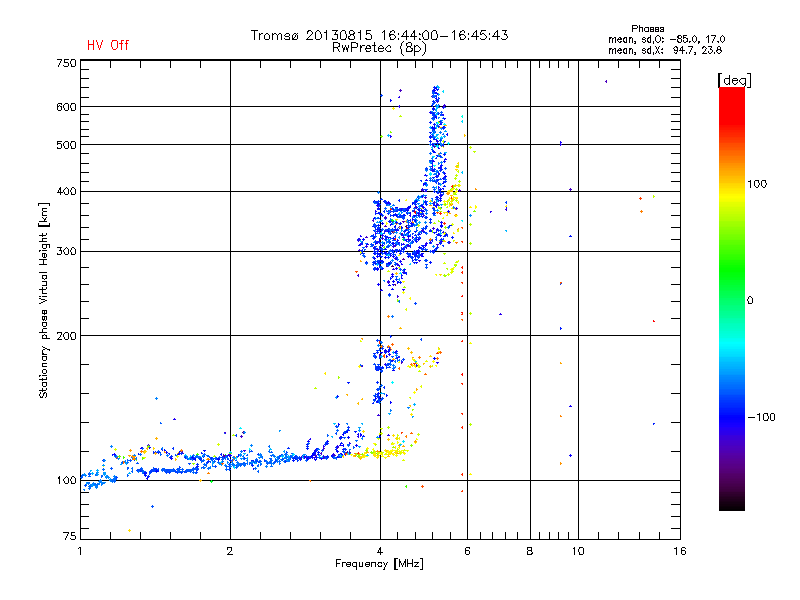This screenshot has height=600, width=800.
Task: Click the 'Phases' heading text
Action: tap(647, 29)
